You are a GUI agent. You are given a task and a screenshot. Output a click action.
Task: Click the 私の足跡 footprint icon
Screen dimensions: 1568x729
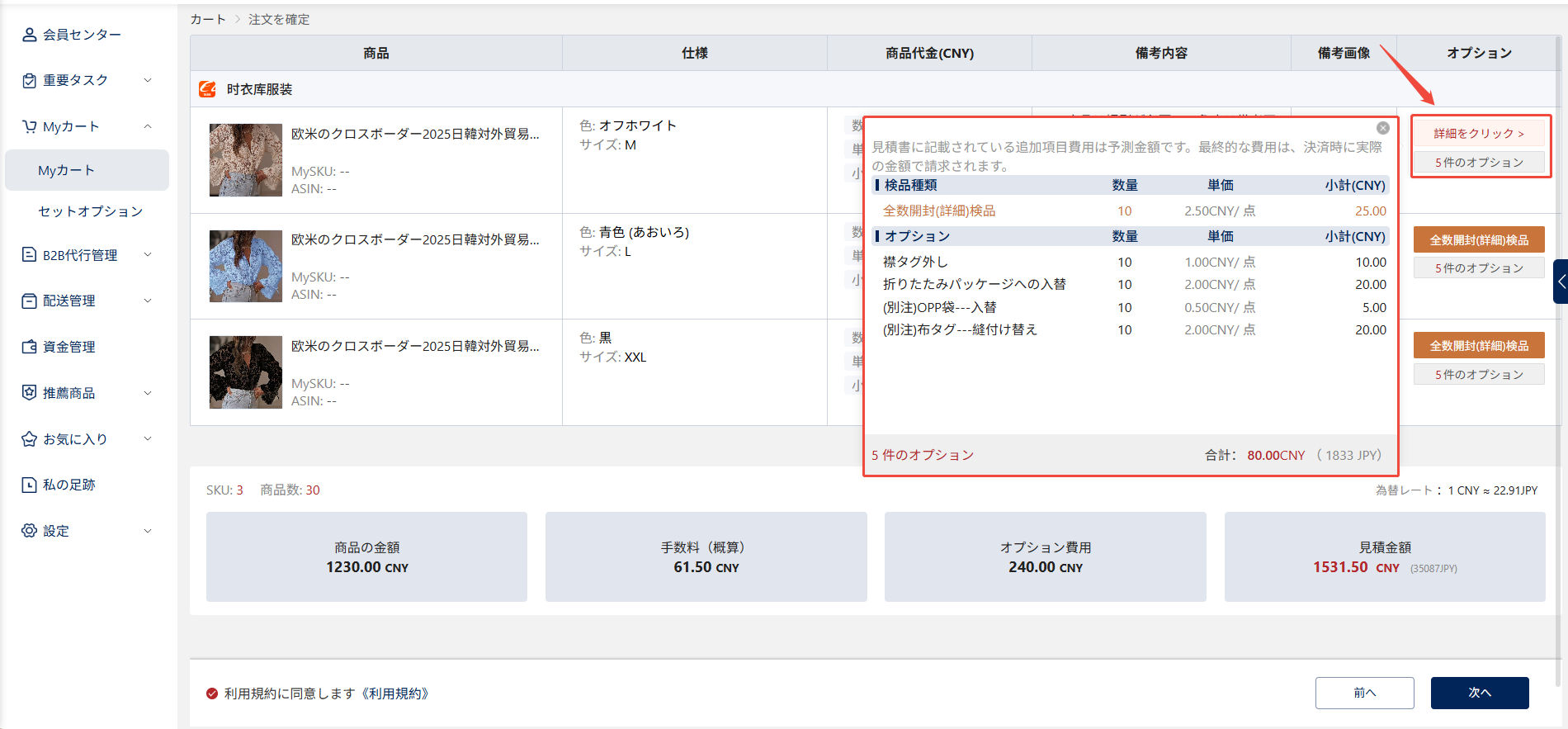(x=30, y=485)
